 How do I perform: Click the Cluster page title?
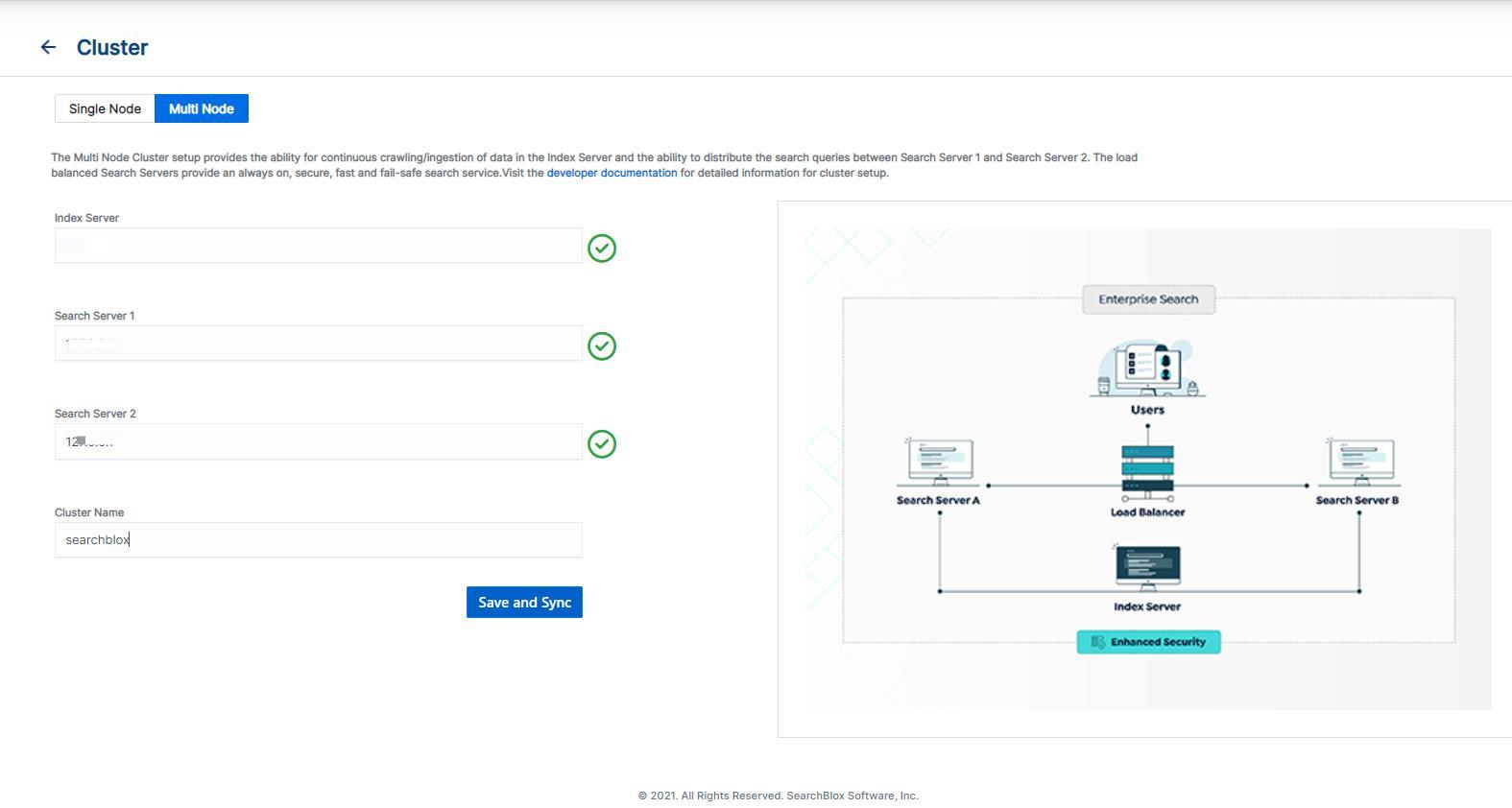(x=112, y=47)
